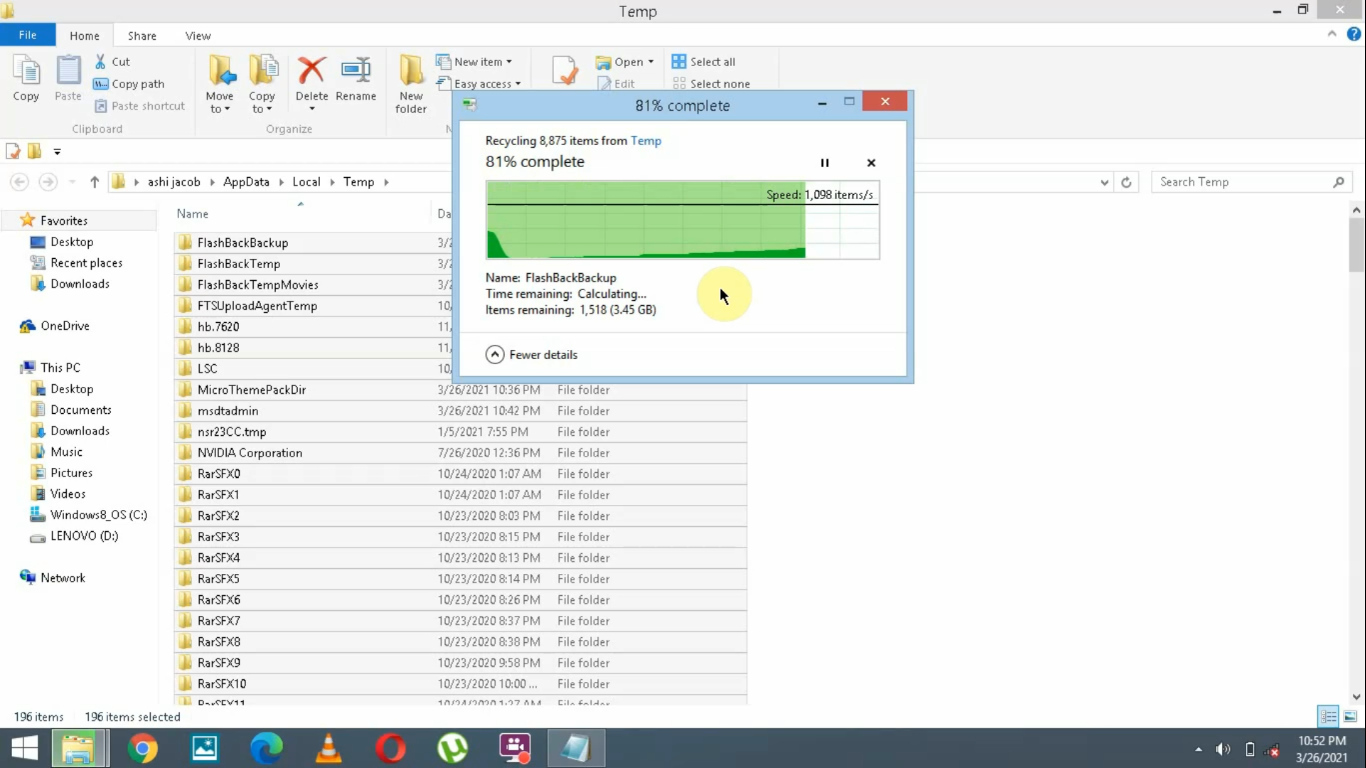Screen dimensions: 1366x768
Task: Click the Search Temp input field
Action: (1240, 181)
